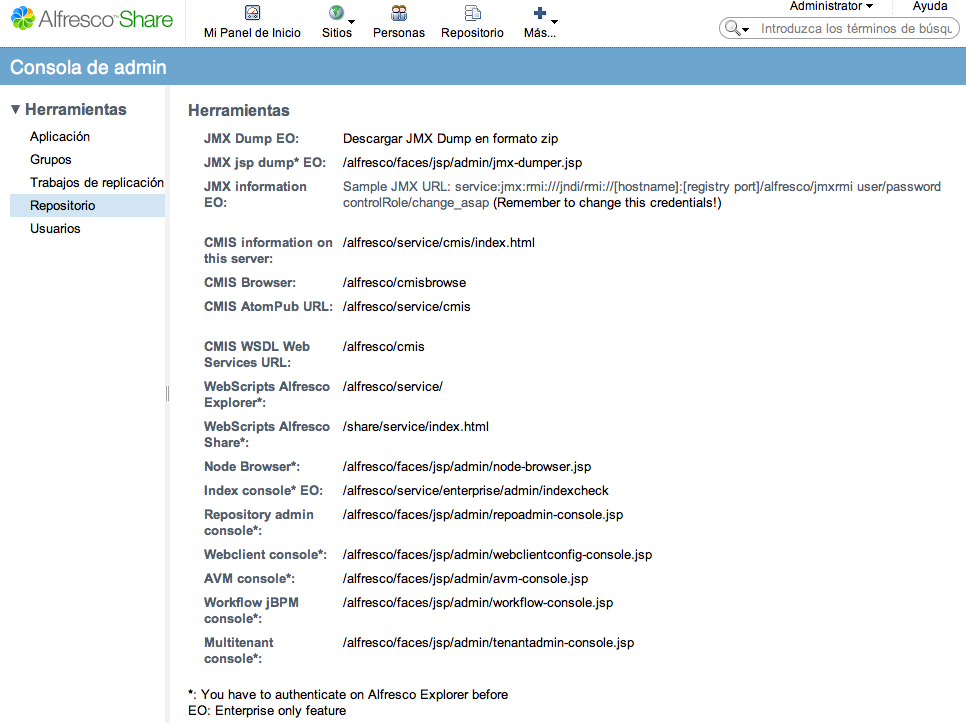Click the JMX Dump EO label
This screenshot has width=966, height=723.
pyautogui.click(x=251, y=139)
